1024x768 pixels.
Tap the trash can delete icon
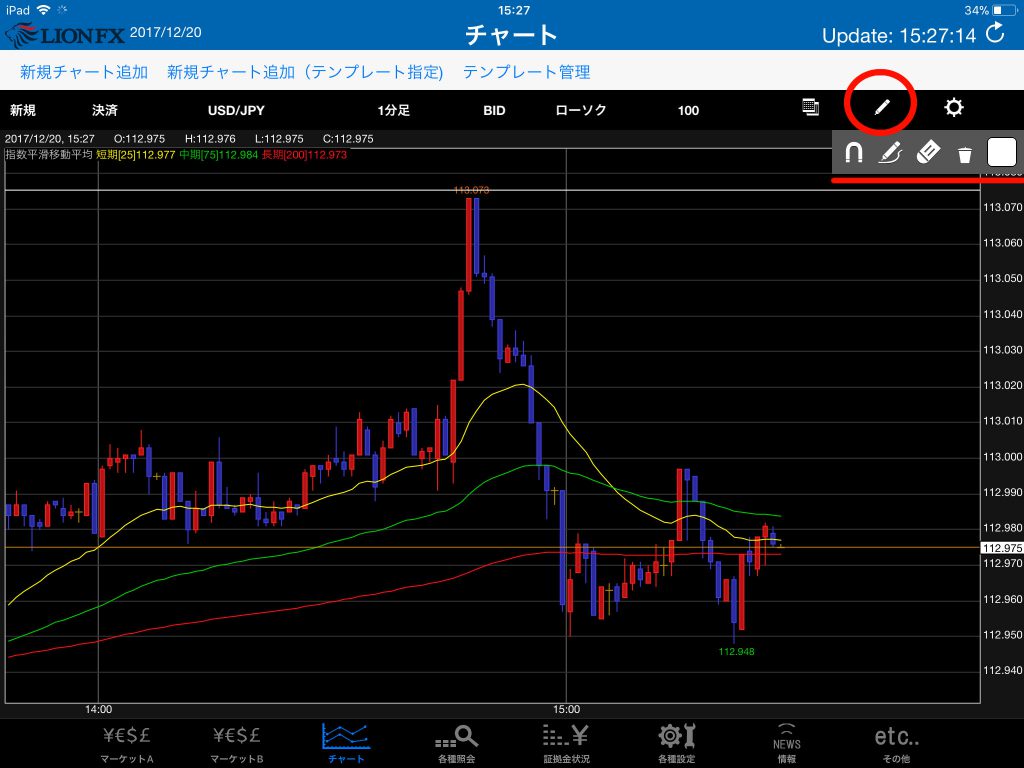964,154
